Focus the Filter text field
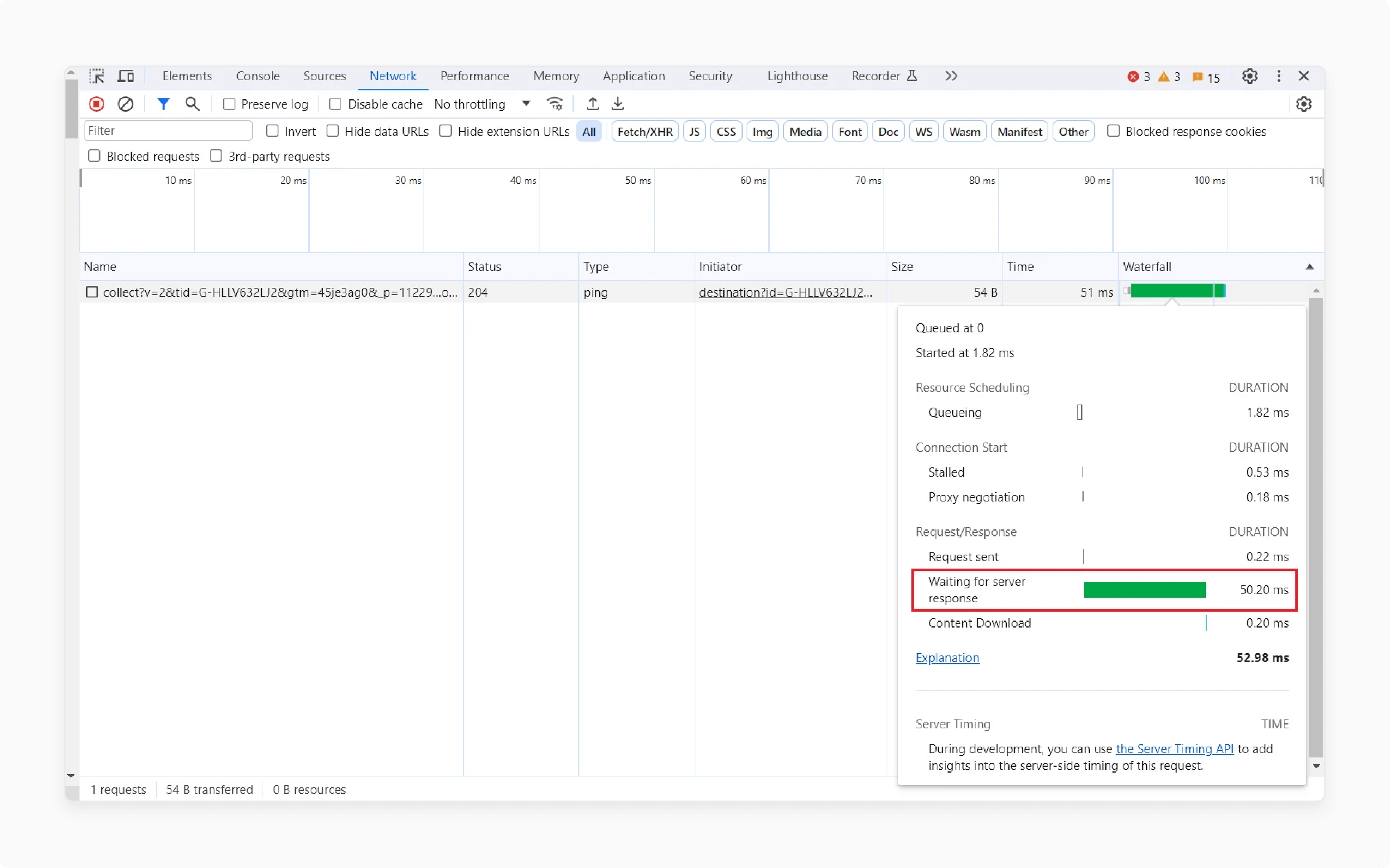 168,131
